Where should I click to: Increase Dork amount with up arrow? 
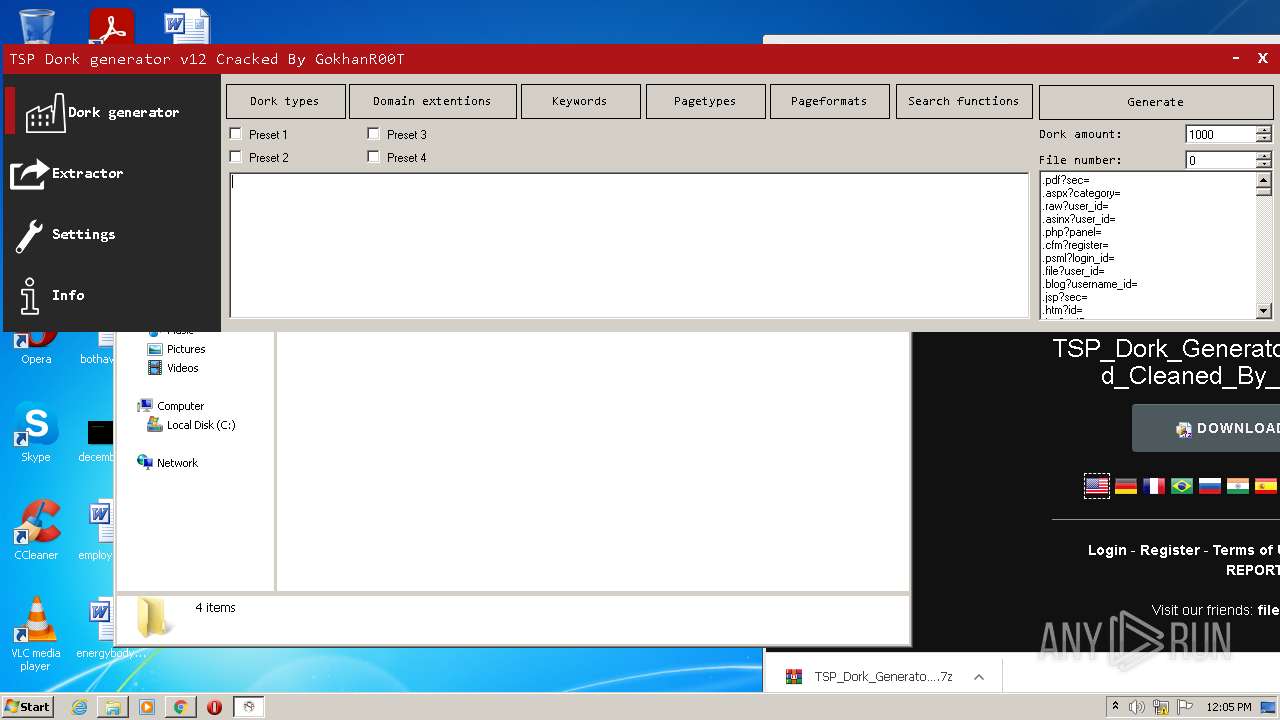(x=1264, y=130)
